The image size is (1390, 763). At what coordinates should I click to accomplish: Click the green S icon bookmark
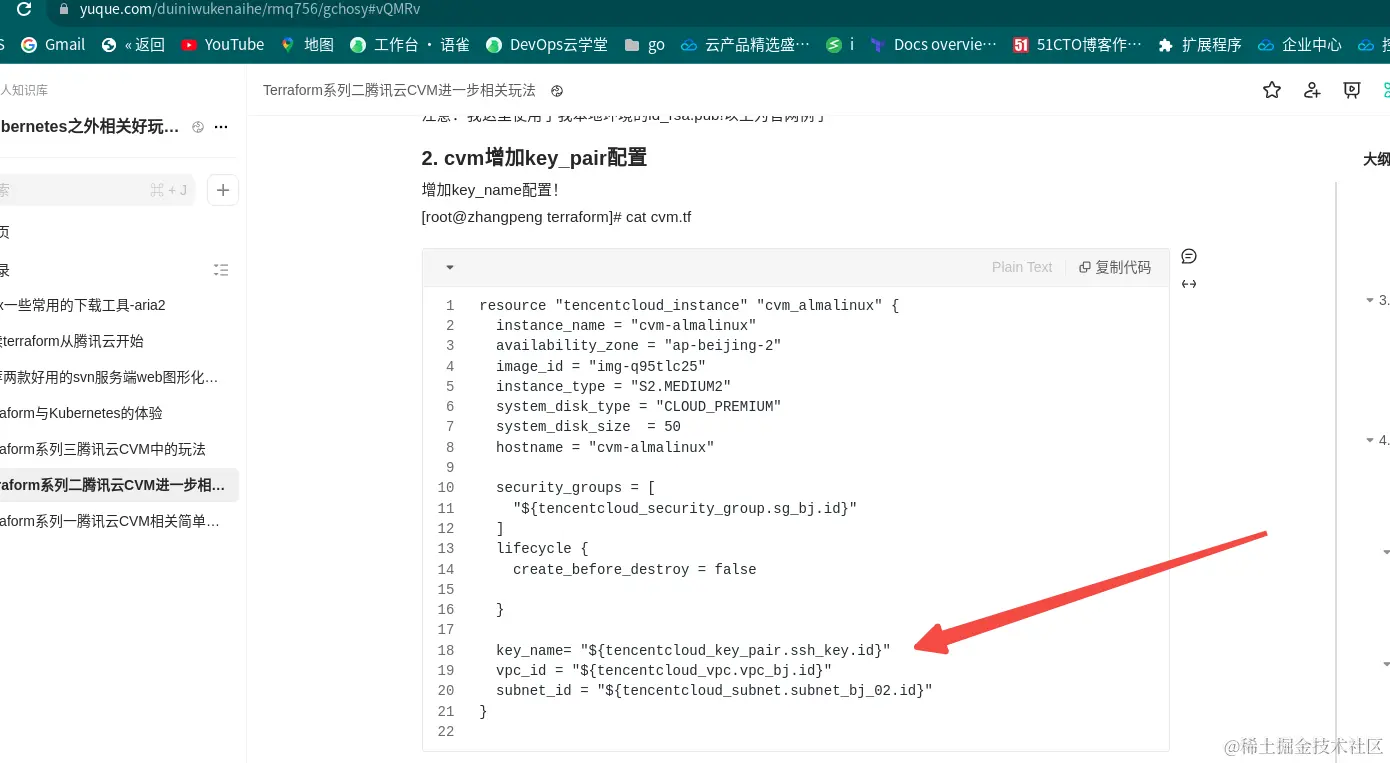pos(840,44)
